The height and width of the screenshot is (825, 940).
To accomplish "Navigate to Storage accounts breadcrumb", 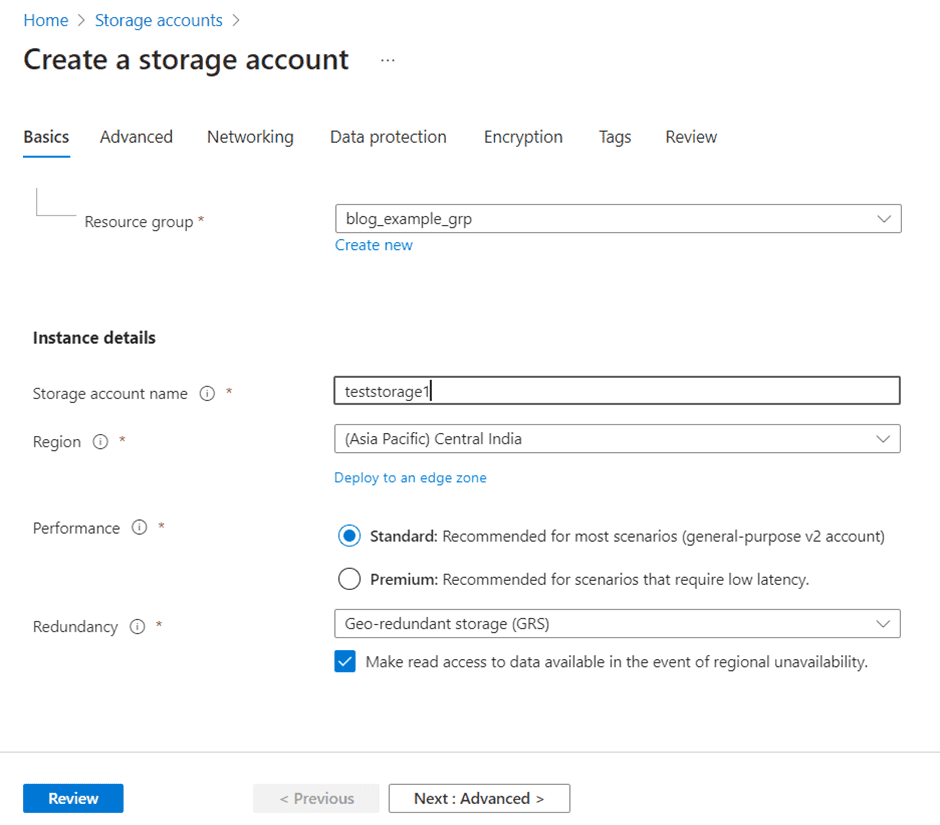I will 158,20.
